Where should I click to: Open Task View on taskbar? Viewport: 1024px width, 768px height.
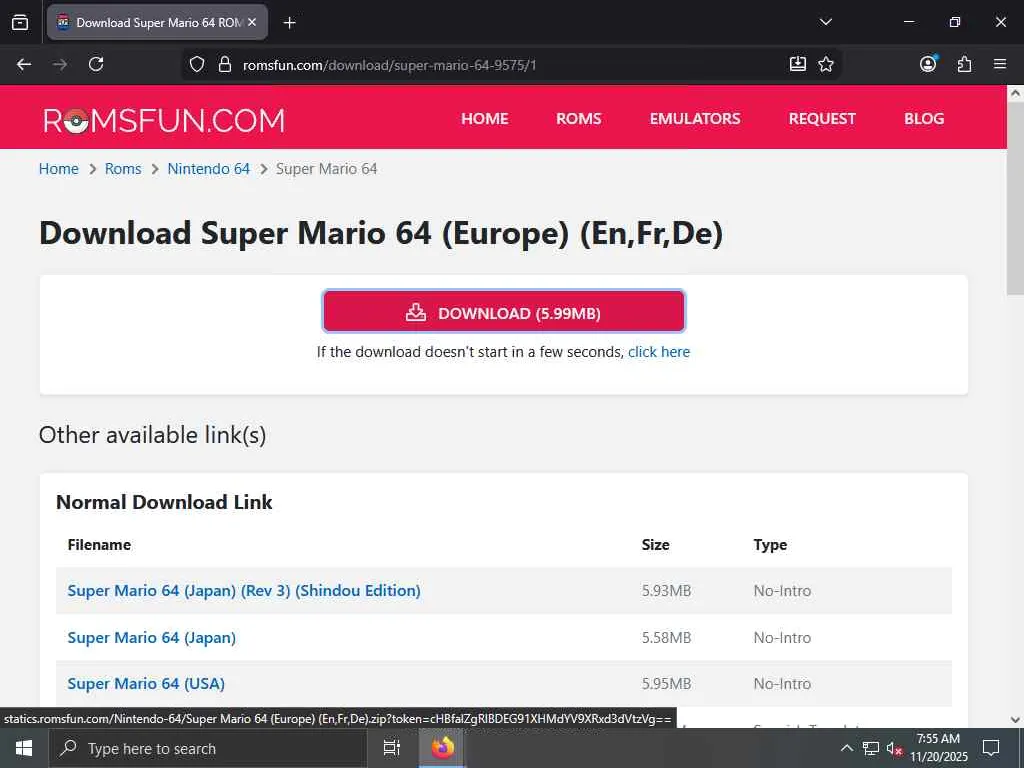pyautogui.click(x=391, y=748)
